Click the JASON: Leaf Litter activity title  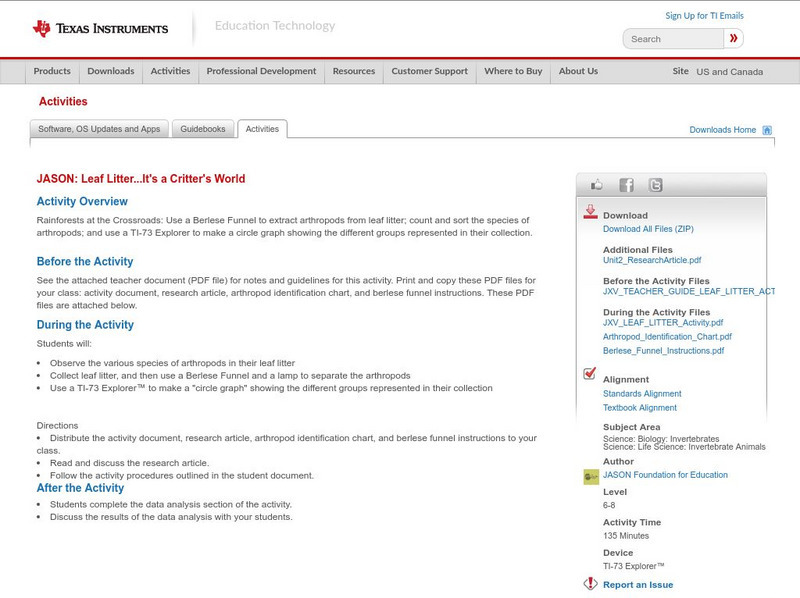tap(141, 179)
